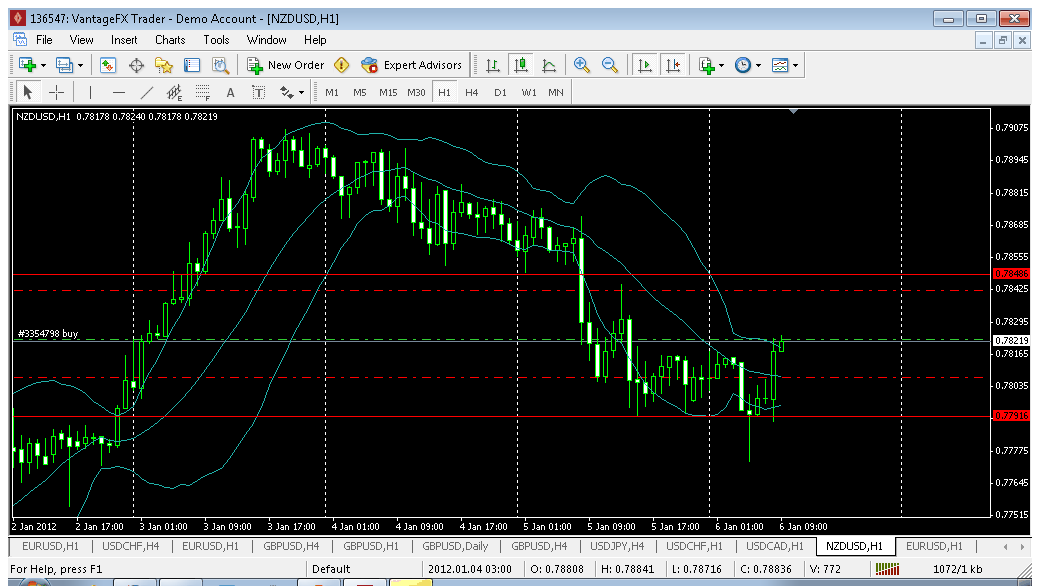
Task: Toggle chart Auto Scroll icon
Action: click(x=644, y=65)
